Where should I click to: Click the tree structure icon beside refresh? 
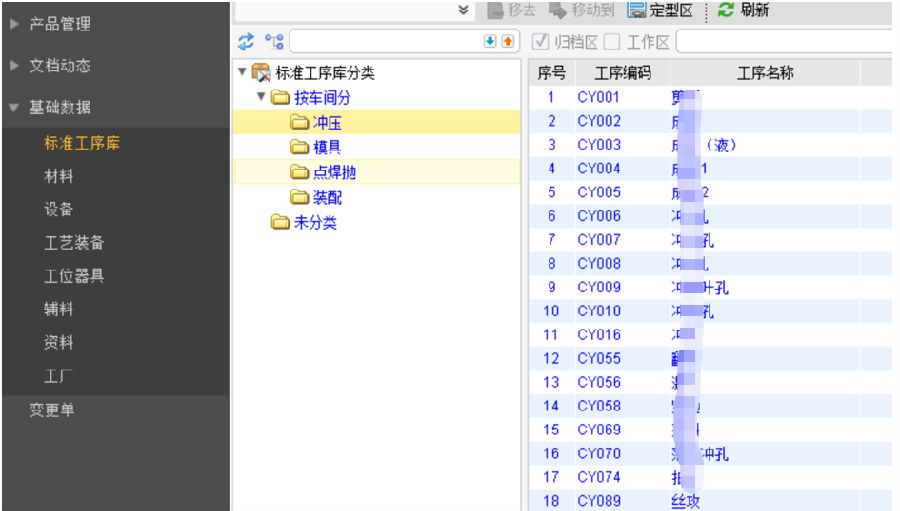(x=274, y=41)
